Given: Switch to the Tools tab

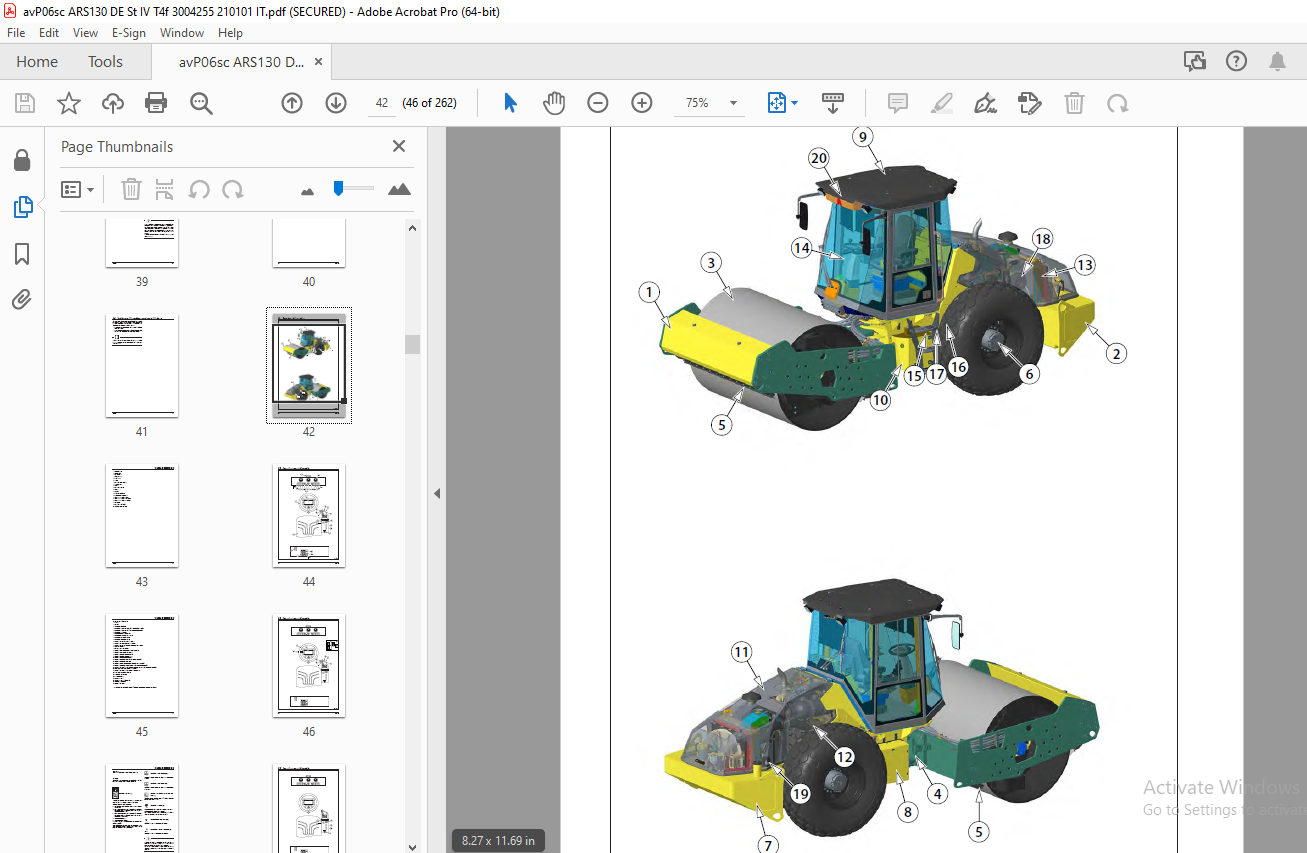Looking at the screenshot, I should click(105, 62).
